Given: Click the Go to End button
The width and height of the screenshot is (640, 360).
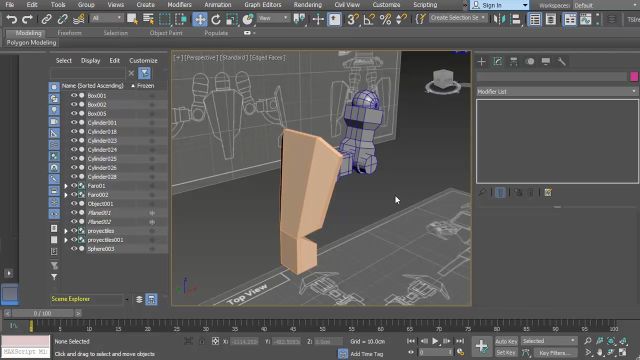Looking at the screenshot, I should tap(460, 341).
